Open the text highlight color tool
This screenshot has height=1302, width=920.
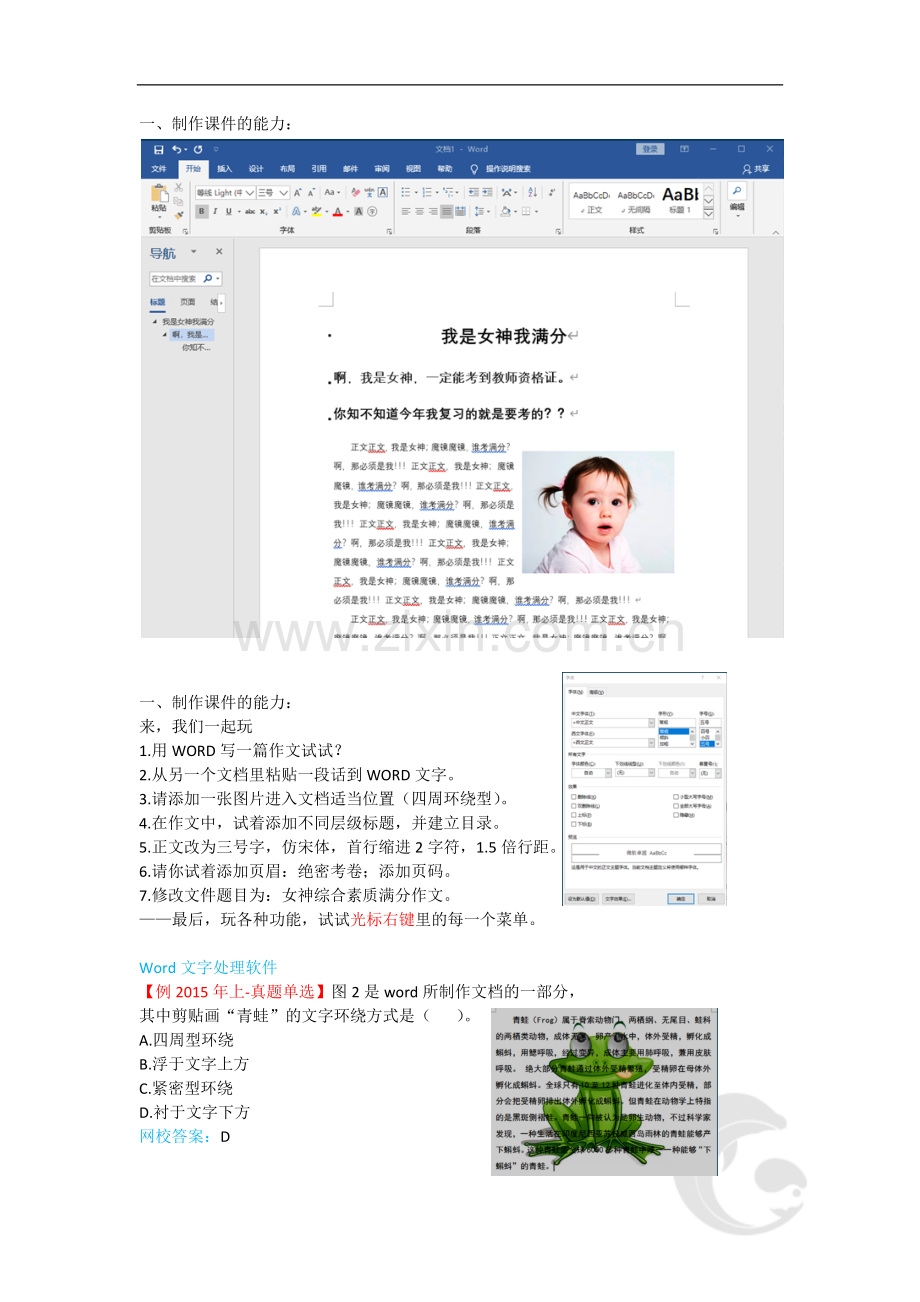tap(317, 211)
